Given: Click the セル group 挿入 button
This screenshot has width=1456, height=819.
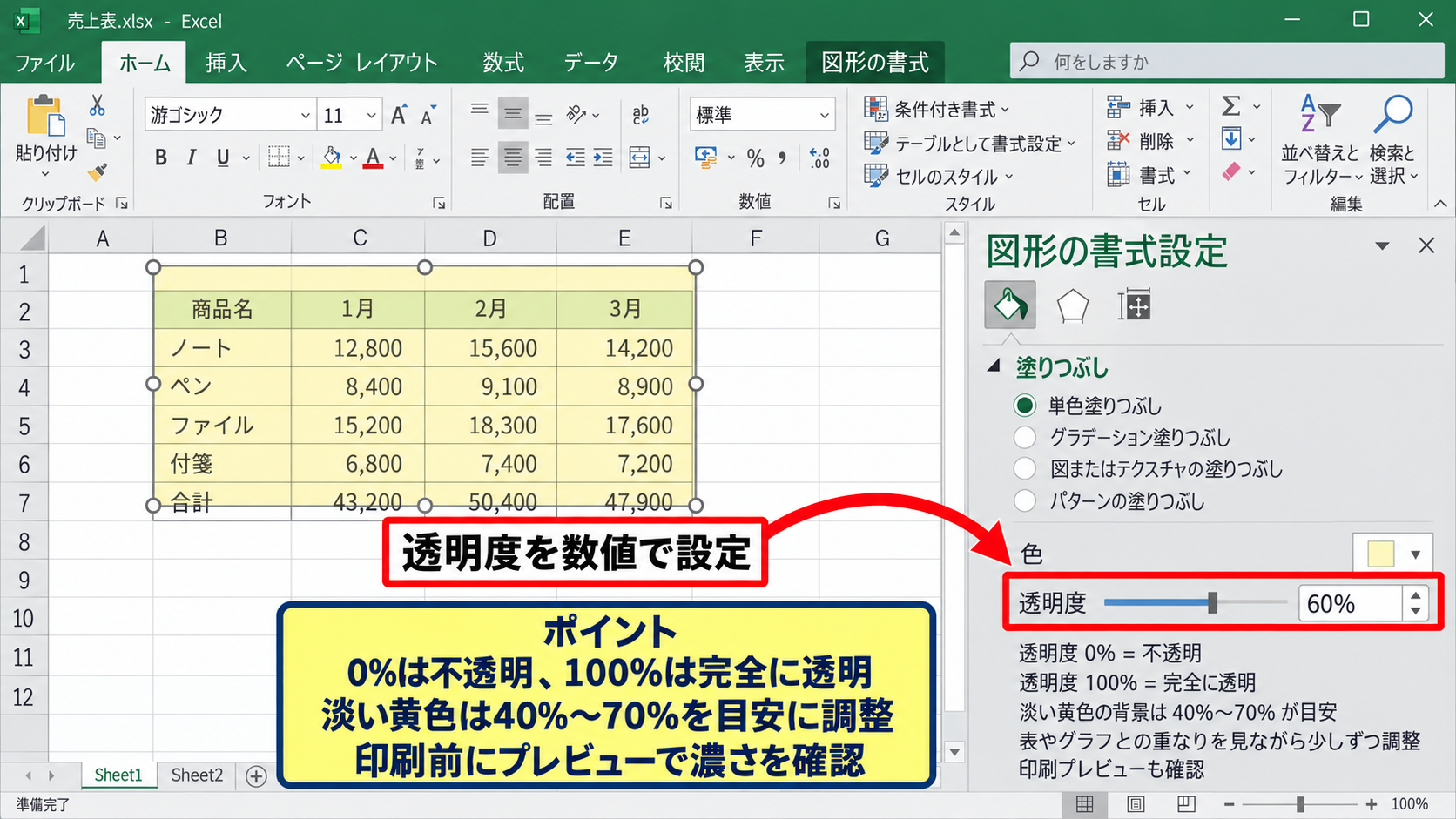Looking at the screenshot, I should [x=1149, y=107].
